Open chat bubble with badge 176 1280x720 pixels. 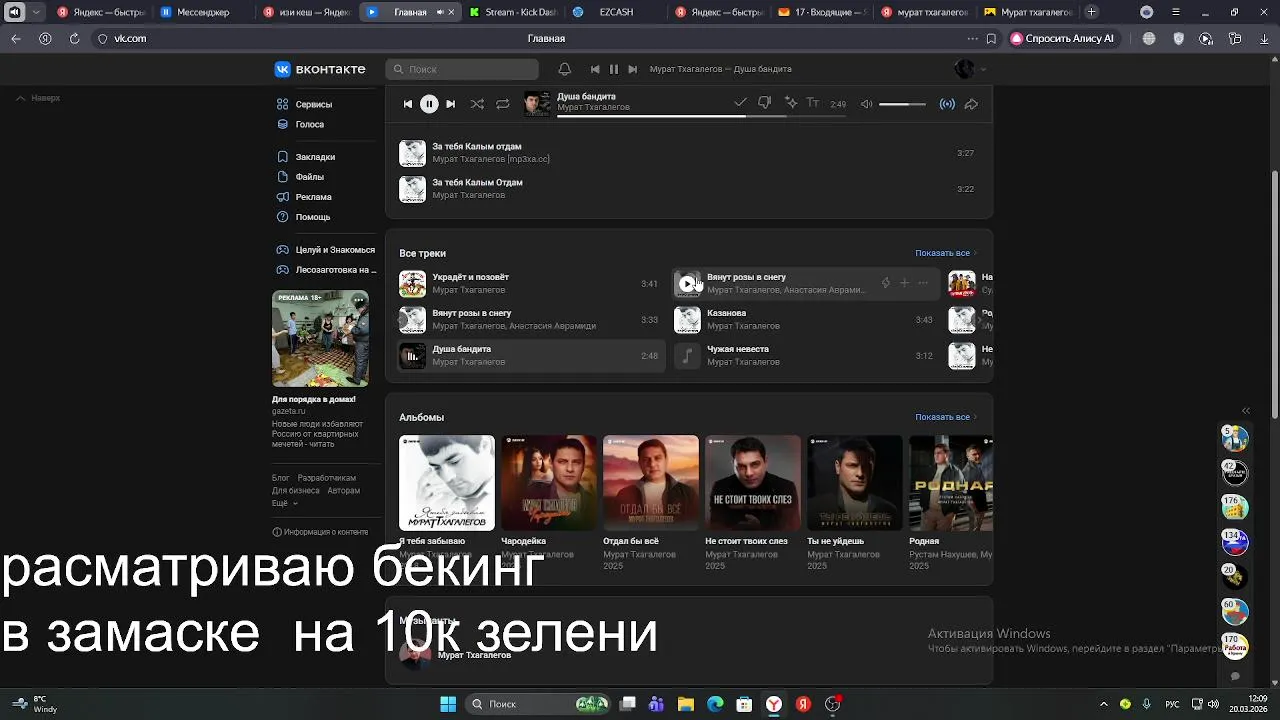pos(1235,507)
